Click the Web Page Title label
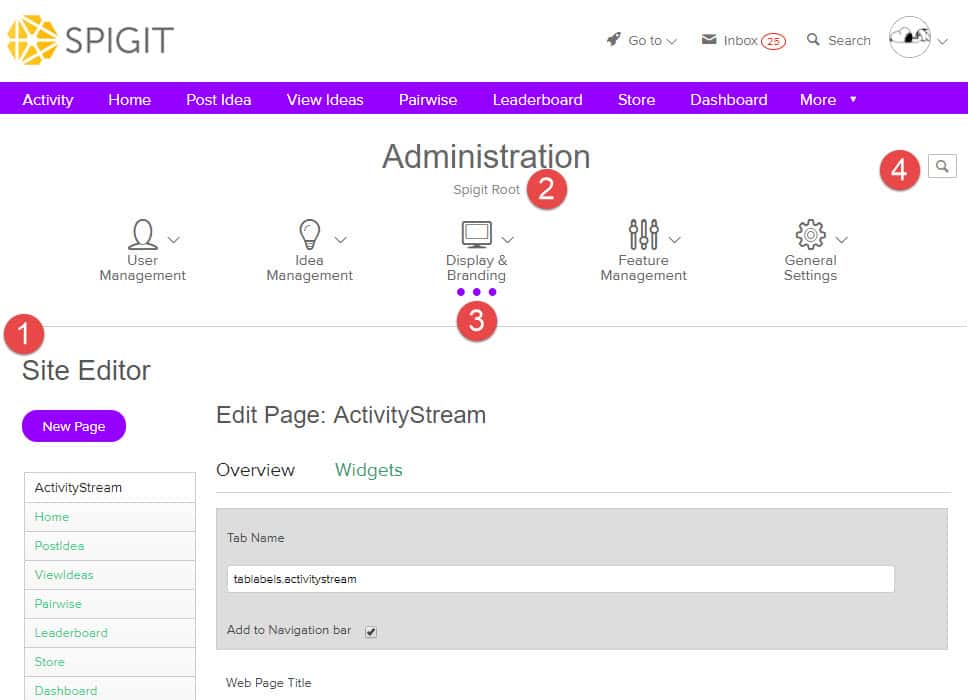The height and width of the screenshot is (700, 968). click(269, 683)
